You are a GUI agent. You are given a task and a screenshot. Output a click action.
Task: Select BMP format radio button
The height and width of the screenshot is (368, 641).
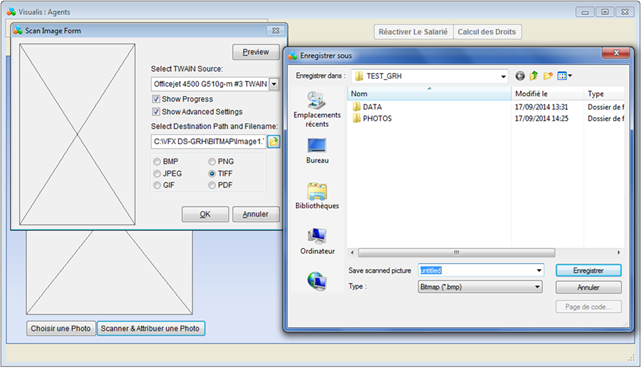pos(157,162)
